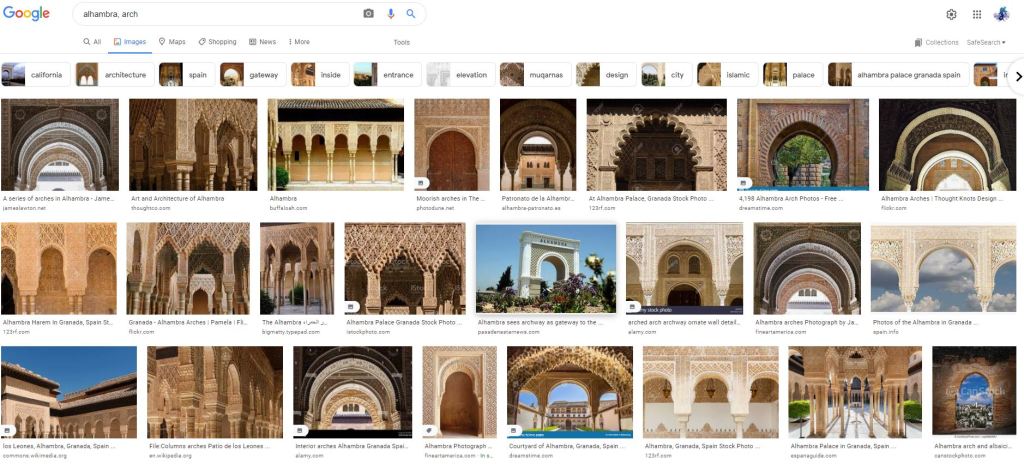Select the 'muqarnas' filter chip
Screen dimensions: 1024x464
click(x=535, y=75)
